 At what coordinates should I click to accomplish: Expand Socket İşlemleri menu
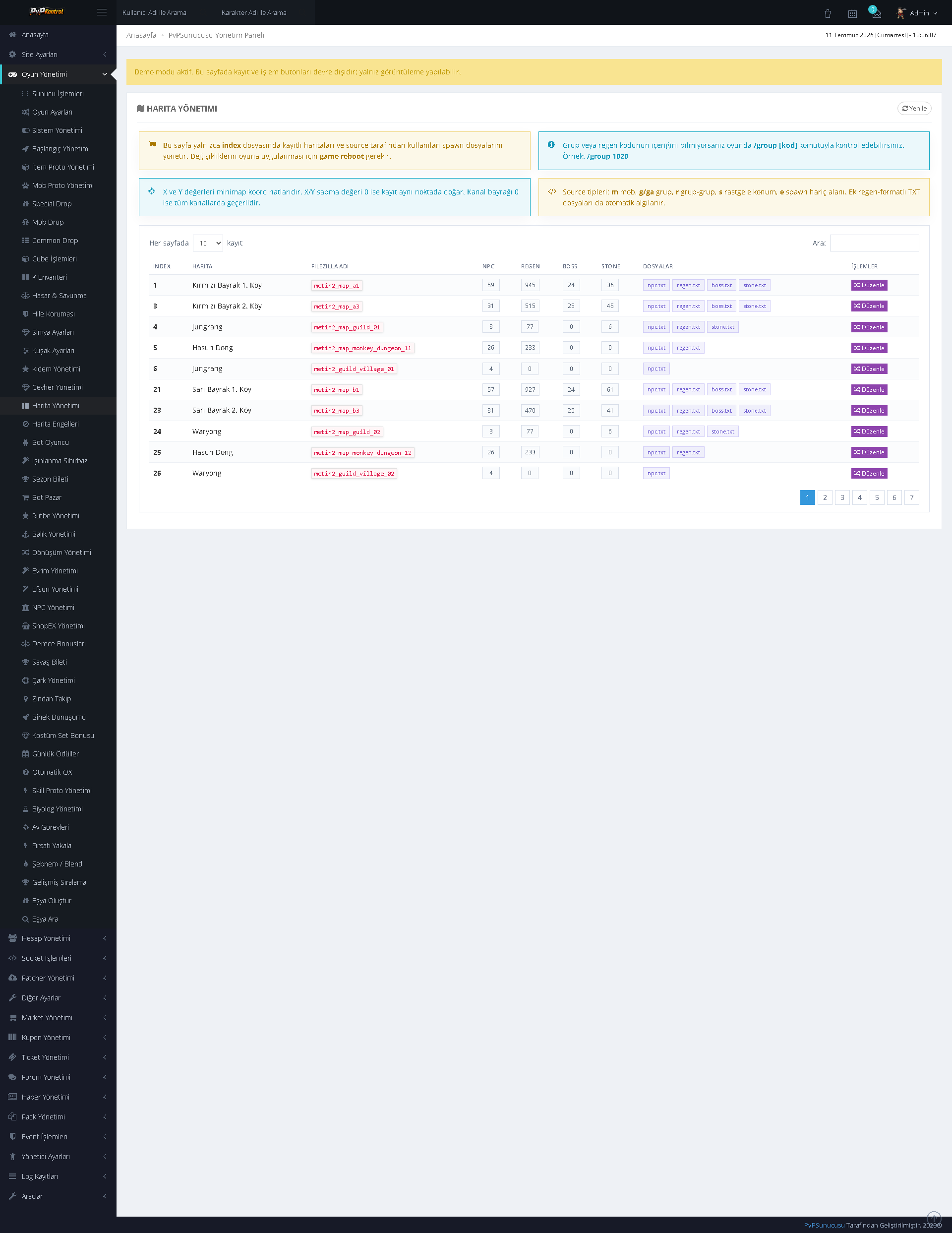58,959
